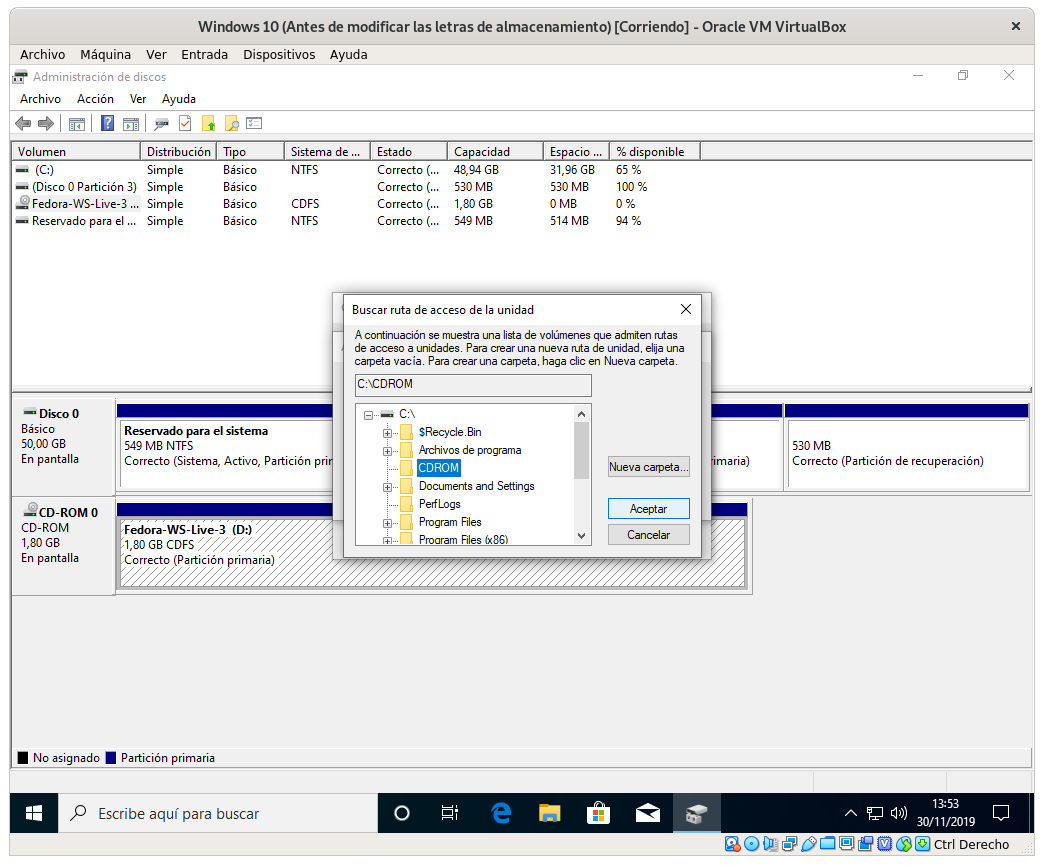Open Microsoft Edge from the taskbar

[x=501, y=813]
